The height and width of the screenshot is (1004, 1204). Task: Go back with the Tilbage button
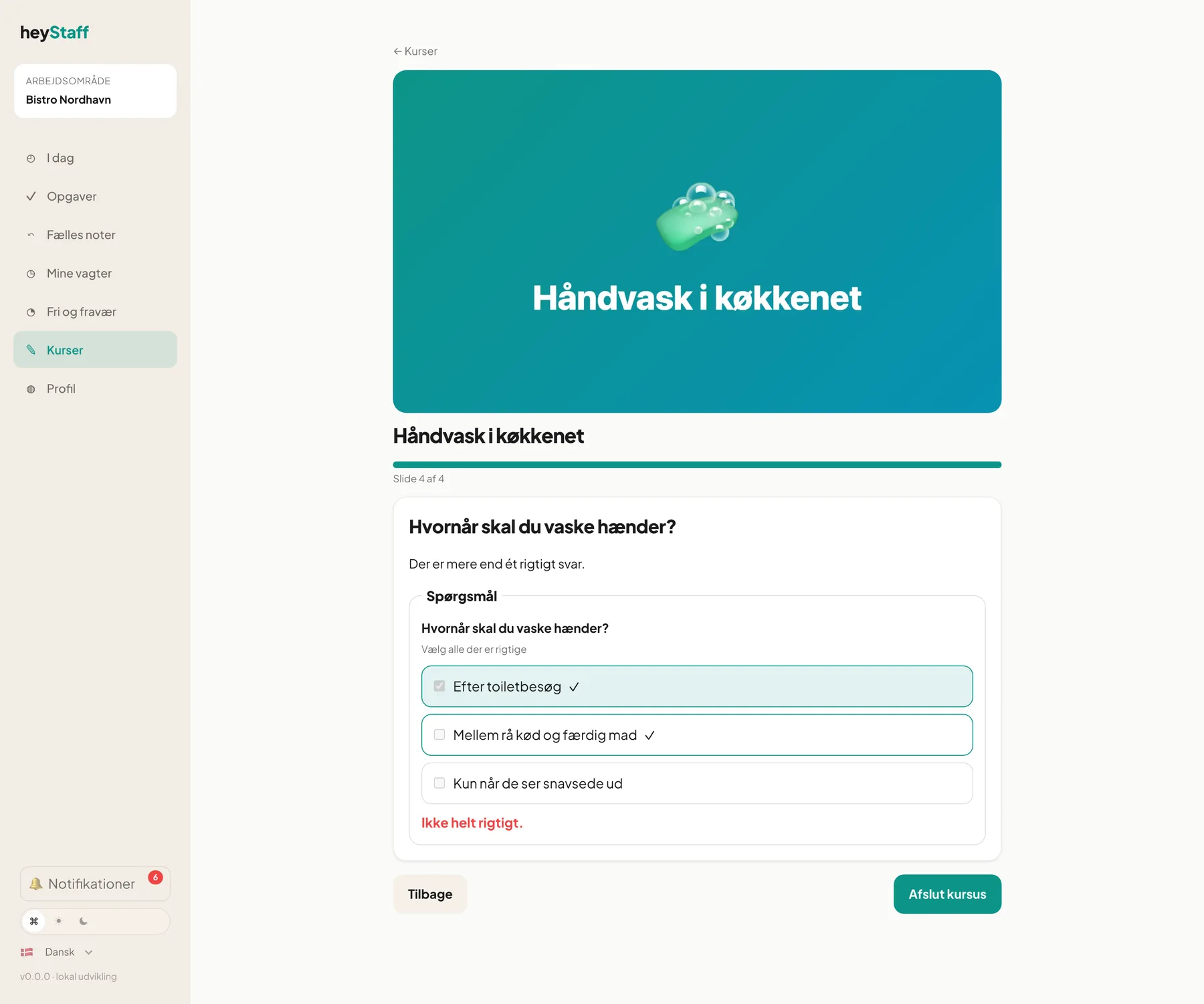[430, 894]
